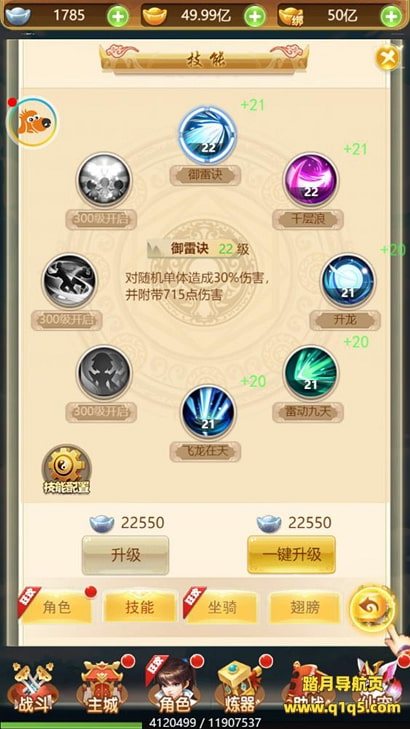The width and height of the screenshot is (410, 729).
Task: Switch to the 角色 tab
Action: point(56,608)
